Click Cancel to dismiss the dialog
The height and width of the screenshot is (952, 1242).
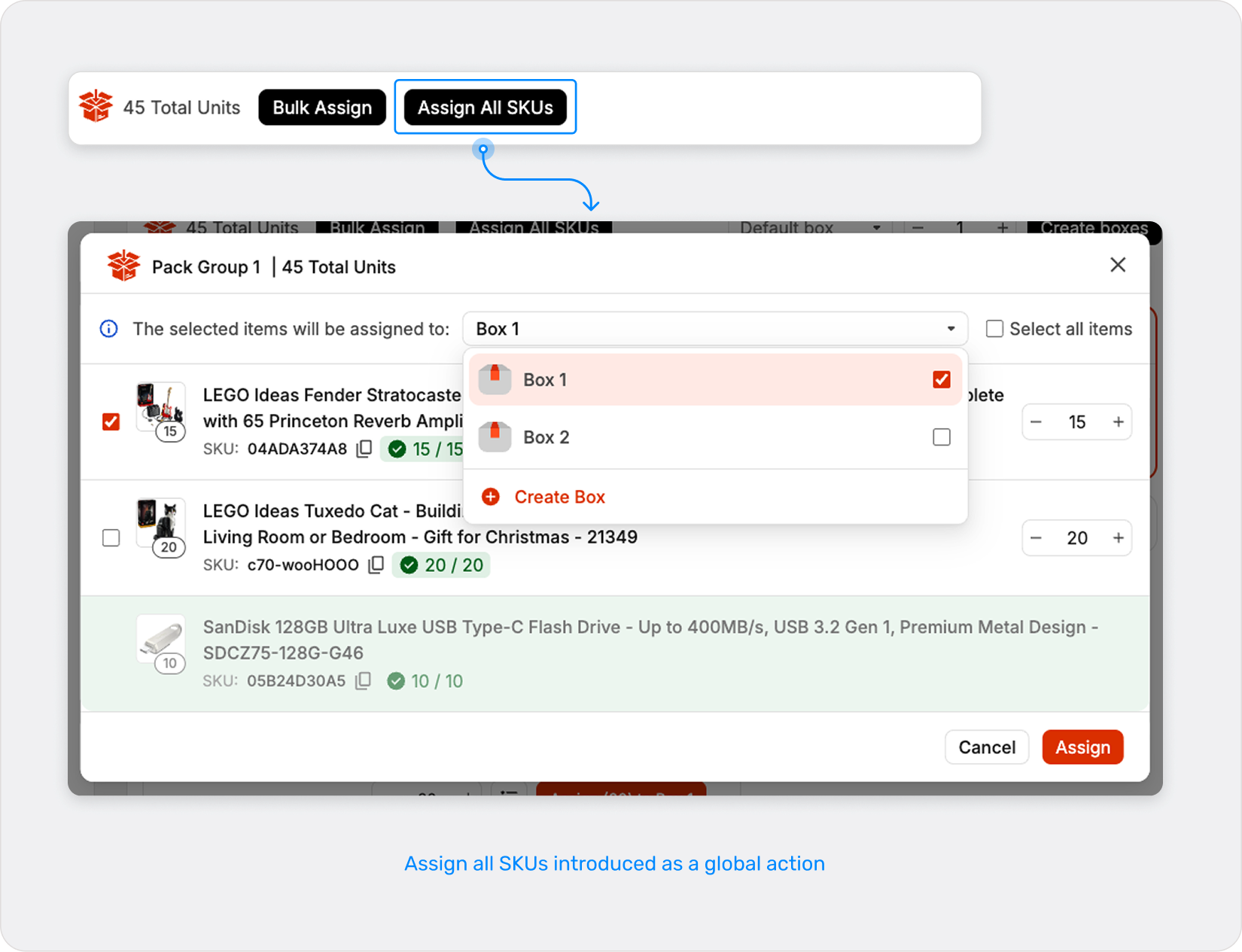pos(986,747)
